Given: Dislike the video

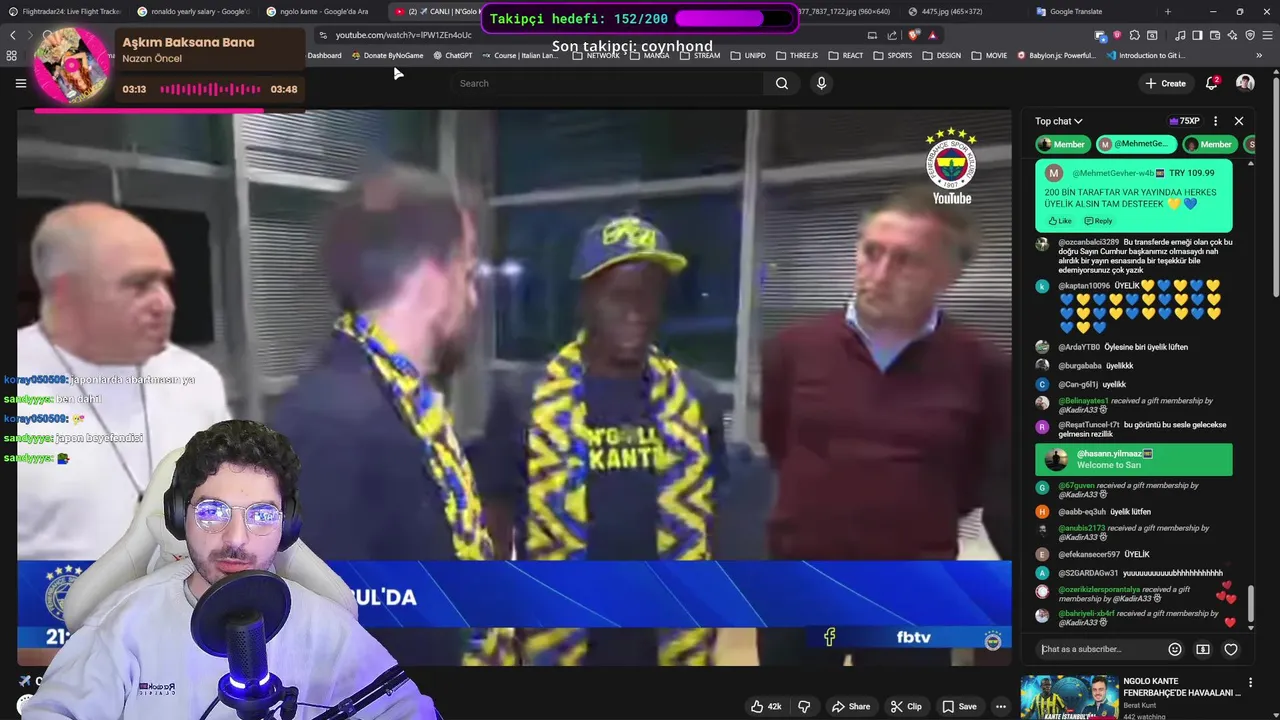Looking at the screenshot, I should coord(804,706).
